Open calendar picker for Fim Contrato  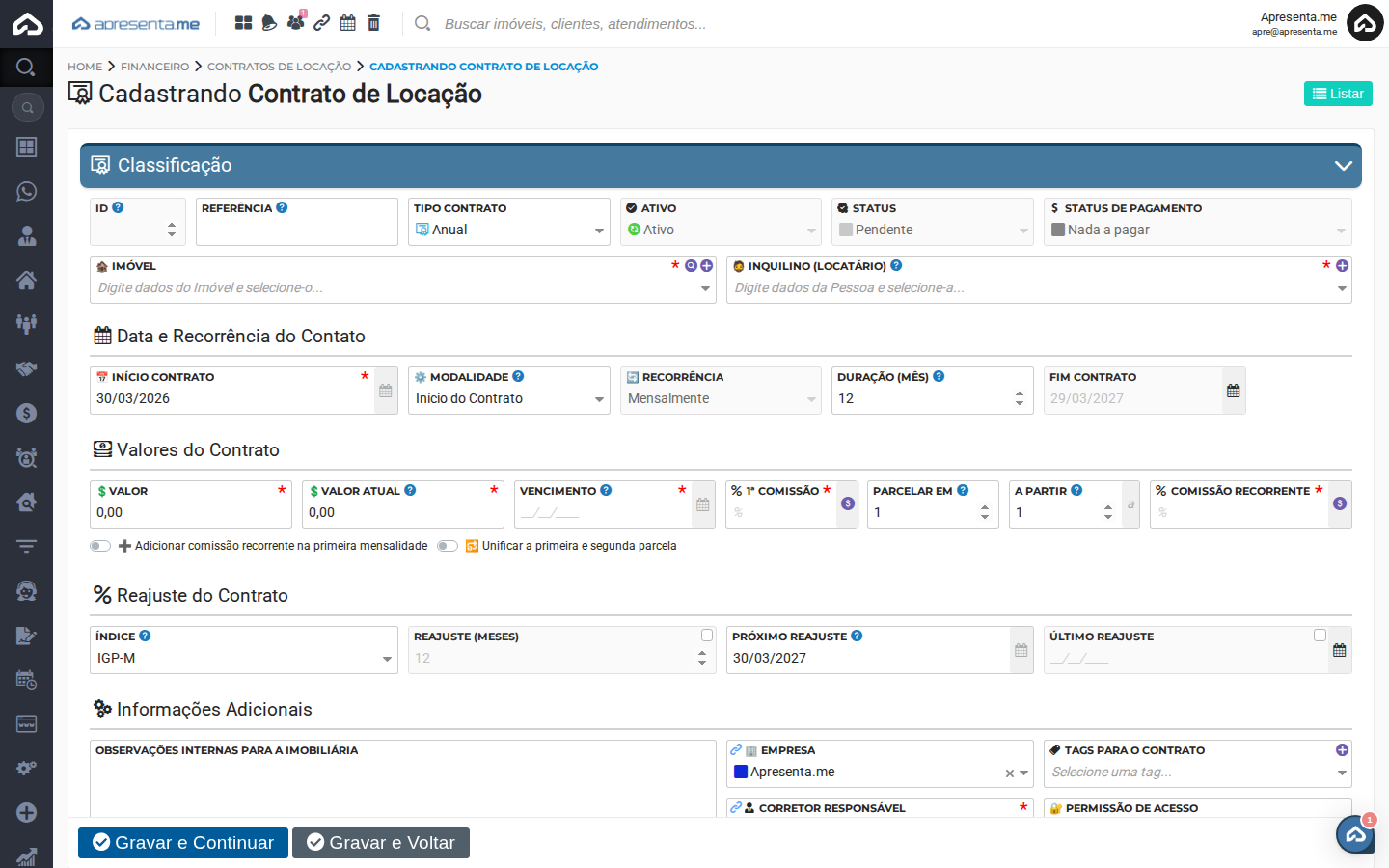pyautogui.click(x=1233, y=391)
